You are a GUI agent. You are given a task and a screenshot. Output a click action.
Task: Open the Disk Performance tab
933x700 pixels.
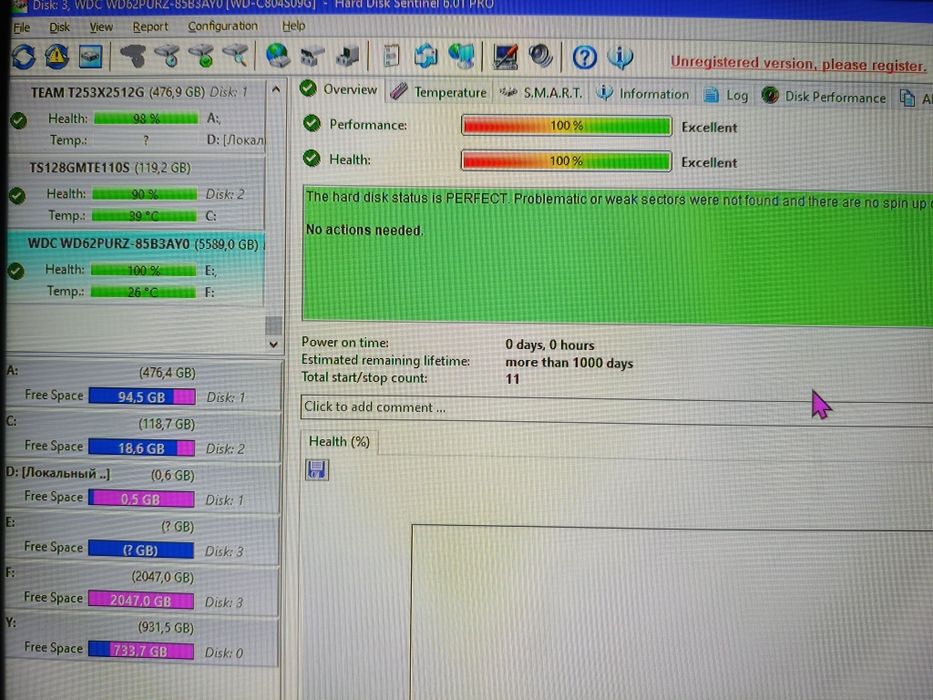(x=824, y=96)
